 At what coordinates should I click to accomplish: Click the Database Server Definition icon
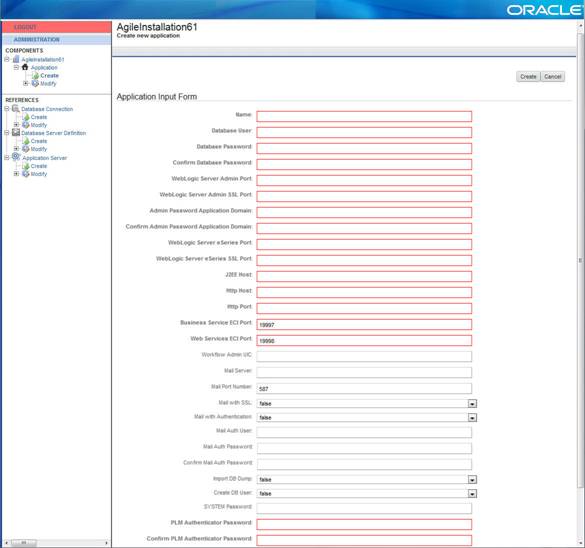[x=16, y=132]
